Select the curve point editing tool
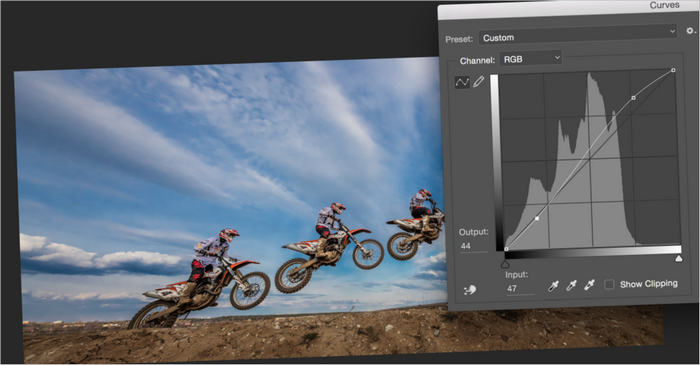 click(462, 82)
